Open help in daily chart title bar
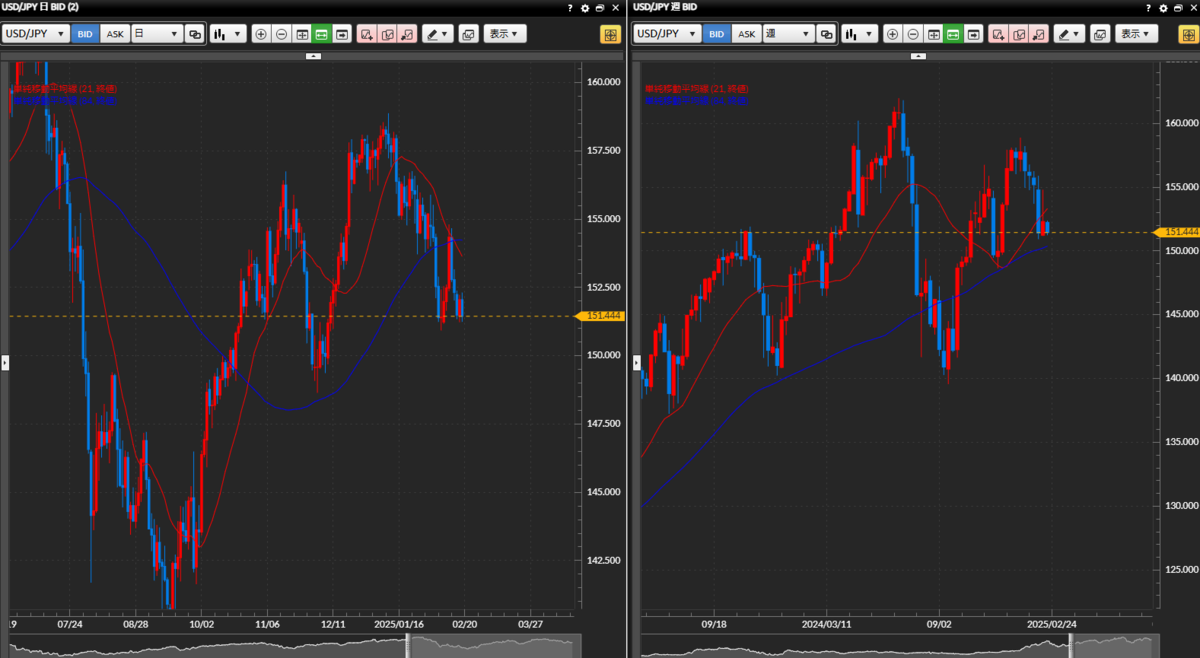 570,7
